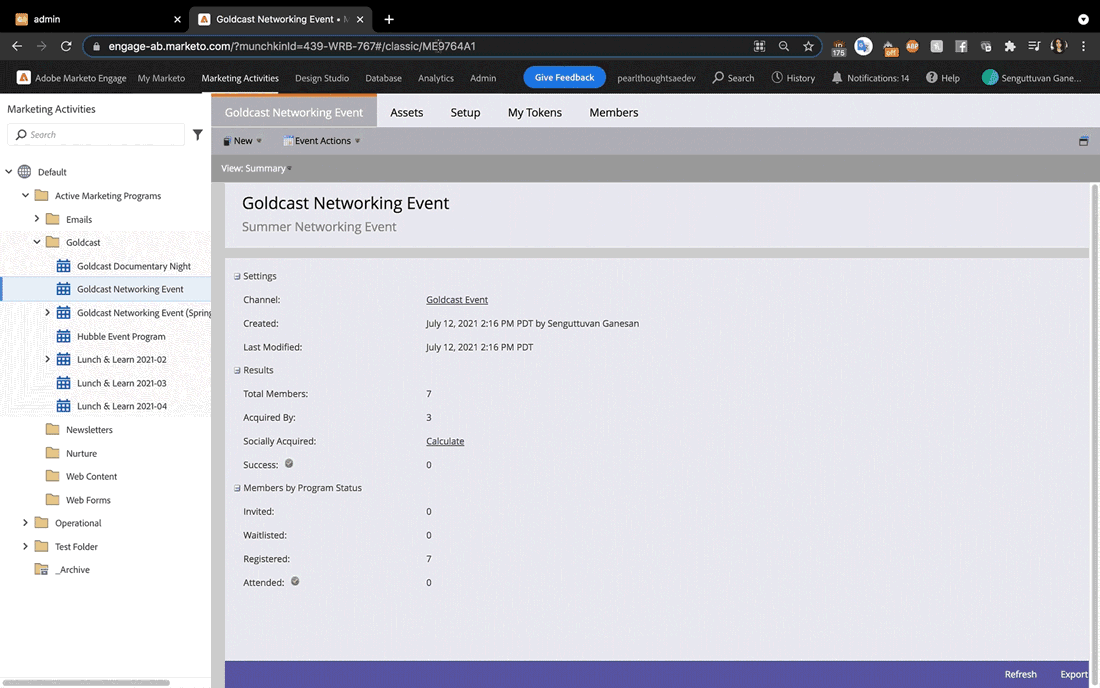The image size is (1100, 688).
Task: Click the Attended info icon
Action: coord(295,581)
